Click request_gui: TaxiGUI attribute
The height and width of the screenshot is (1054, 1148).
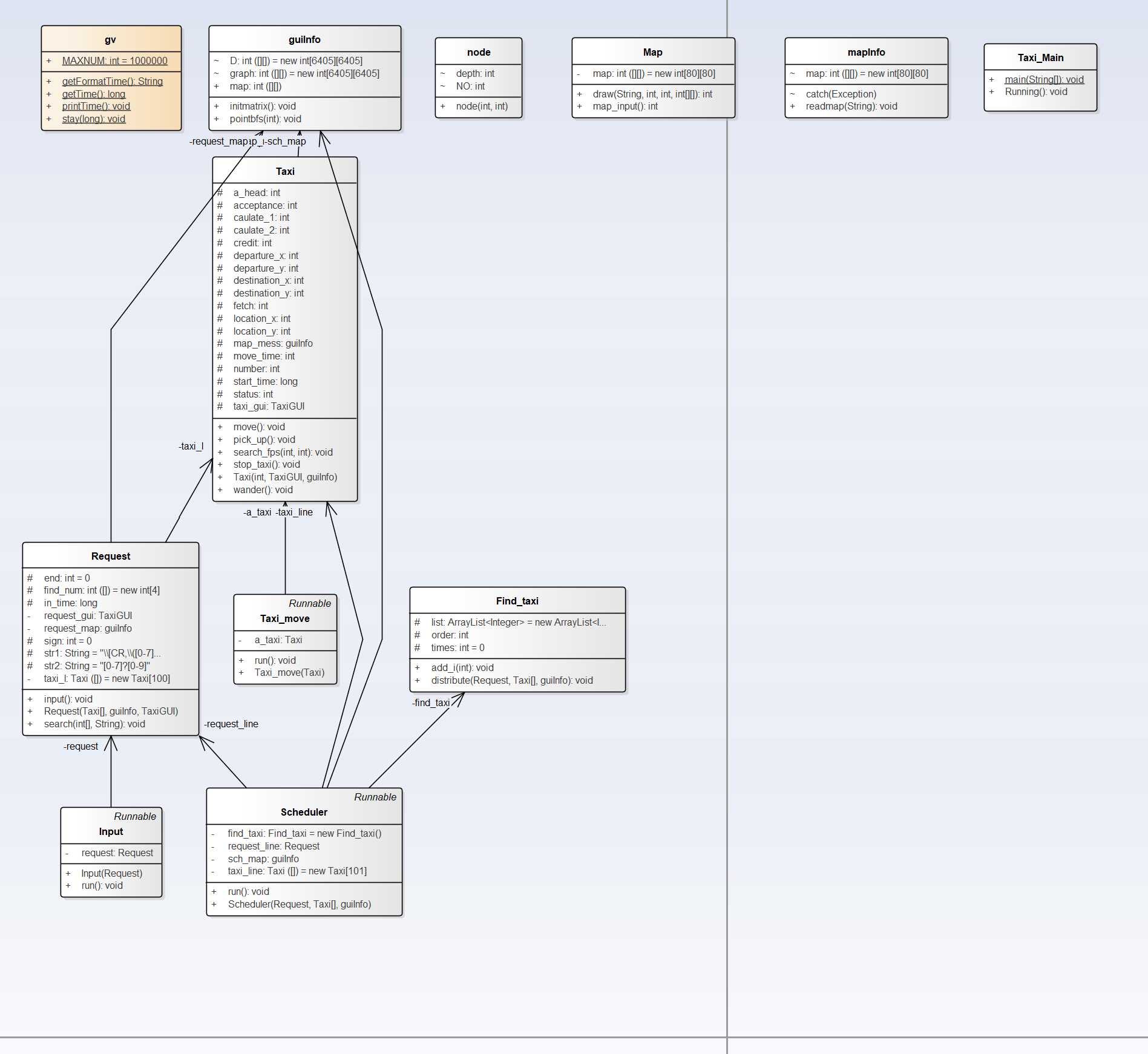pos(88,615)
